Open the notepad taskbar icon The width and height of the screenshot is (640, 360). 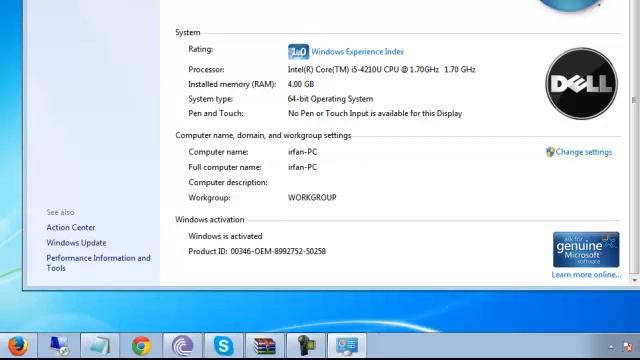(x=100, y=345)
